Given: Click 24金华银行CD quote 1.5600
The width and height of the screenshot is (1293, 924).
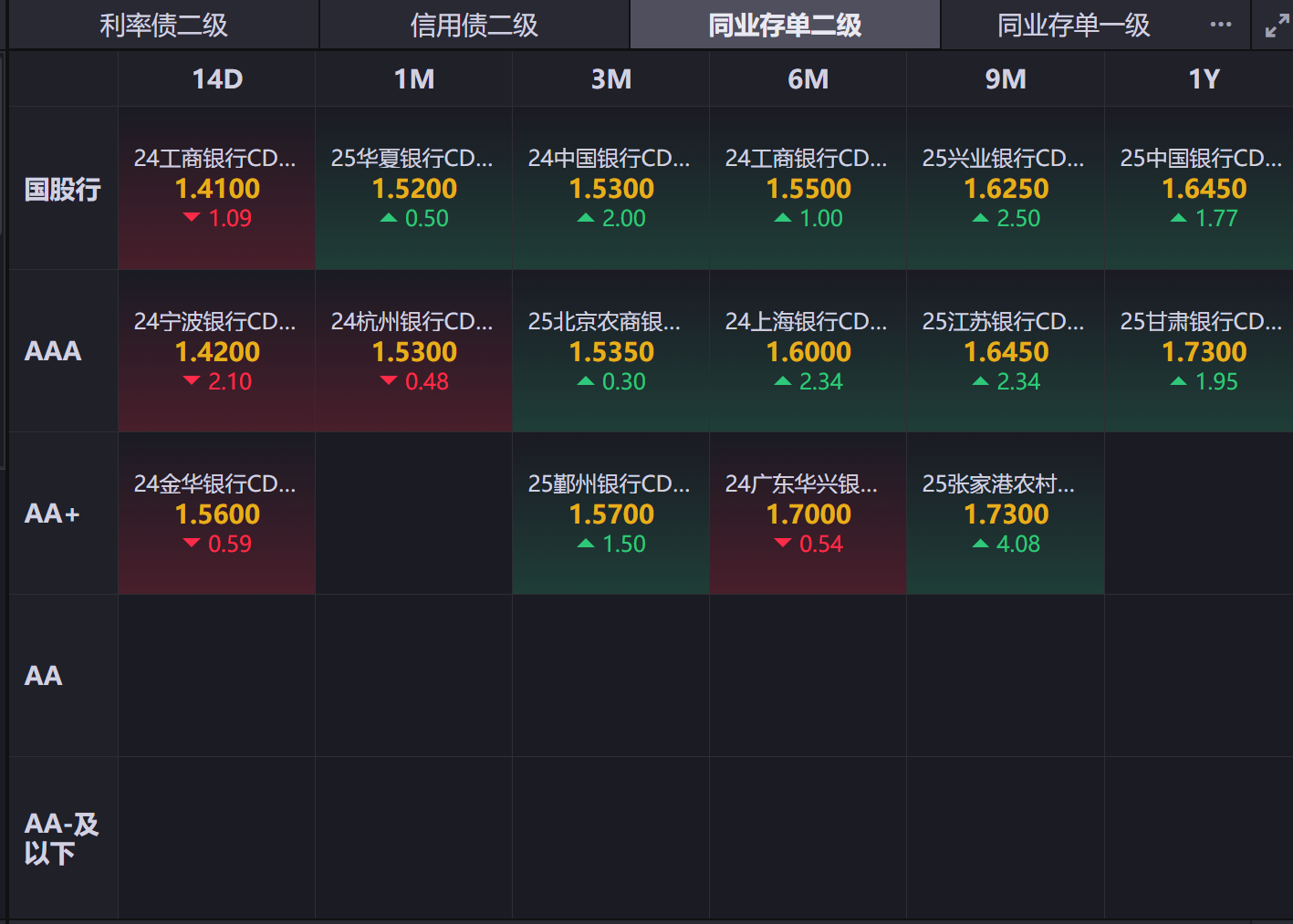Looking at the screenshot, I should [217, 514].
